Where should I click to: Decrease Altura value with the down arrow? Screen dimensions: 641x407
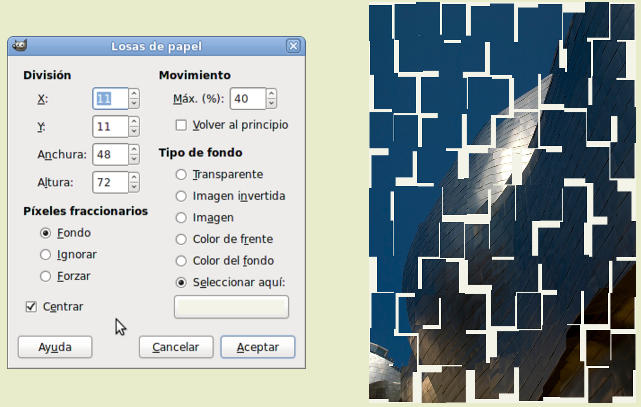click(134, 187)
